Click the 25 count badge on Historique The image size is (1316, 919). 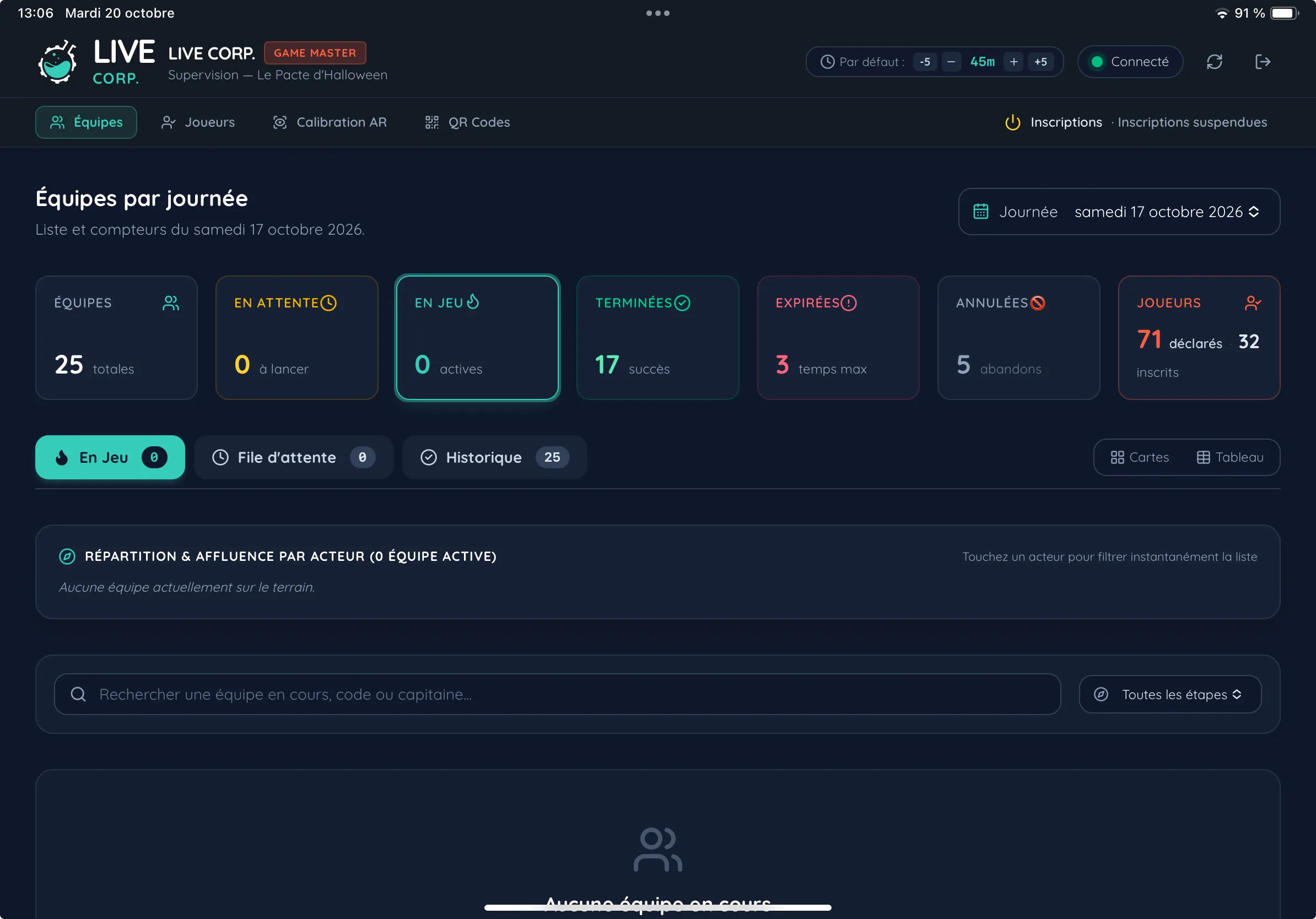[x=552, y=457]
